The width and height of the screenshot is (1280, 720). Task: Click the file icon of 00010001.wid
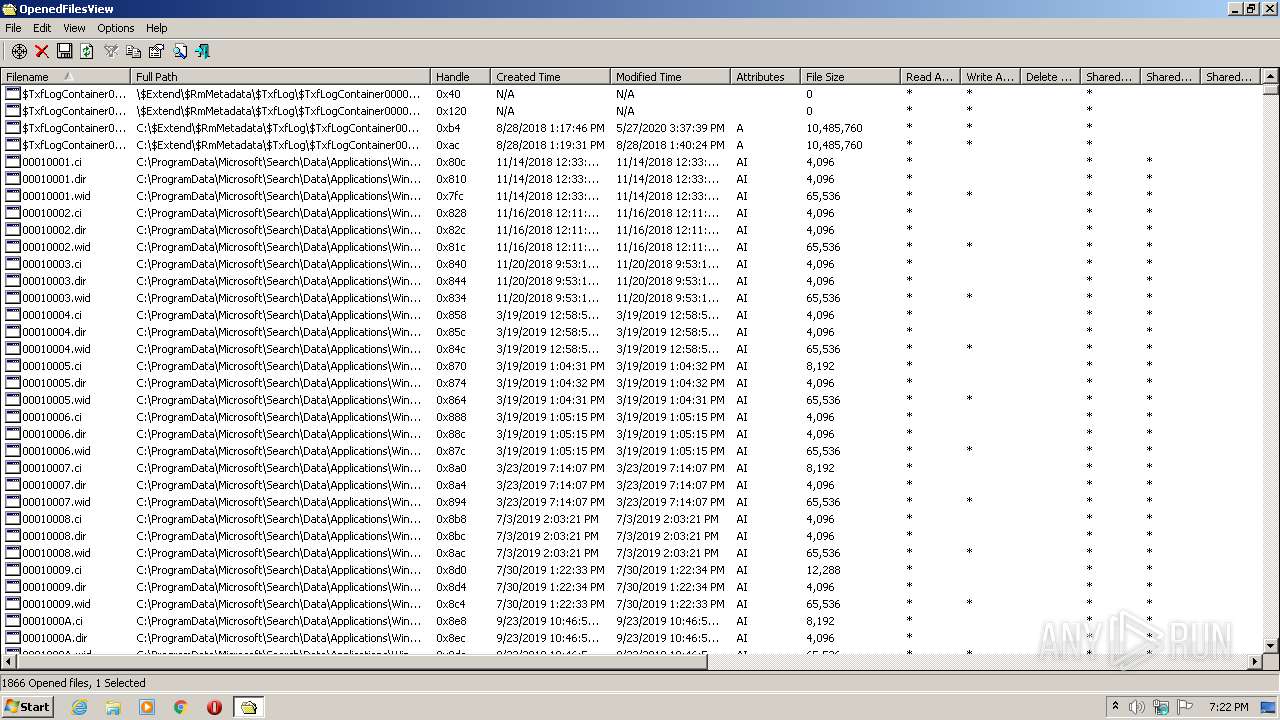(13, 196)
